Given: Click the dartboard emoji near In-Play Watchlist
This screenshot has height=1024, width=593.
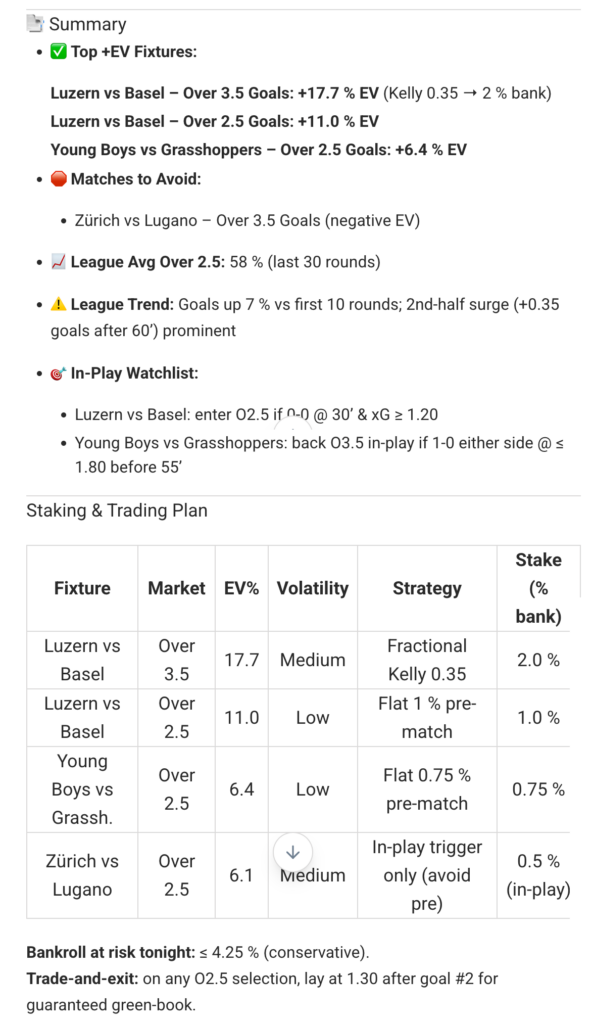Looking at the screenshot, I should pyautogui.click(x=59, y=374).
